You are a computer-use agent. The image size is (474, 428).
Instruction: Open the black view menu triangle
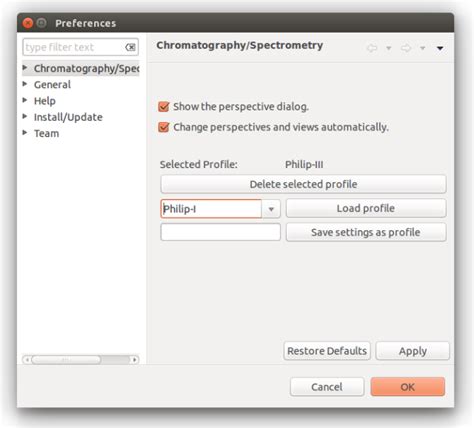440,48
